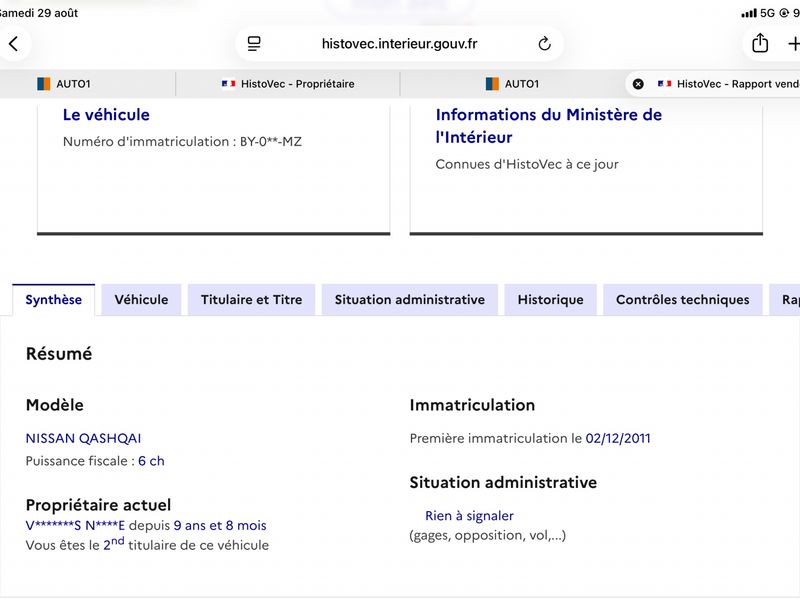Click the plate number BY-0**-MZ line

(182, 142)
